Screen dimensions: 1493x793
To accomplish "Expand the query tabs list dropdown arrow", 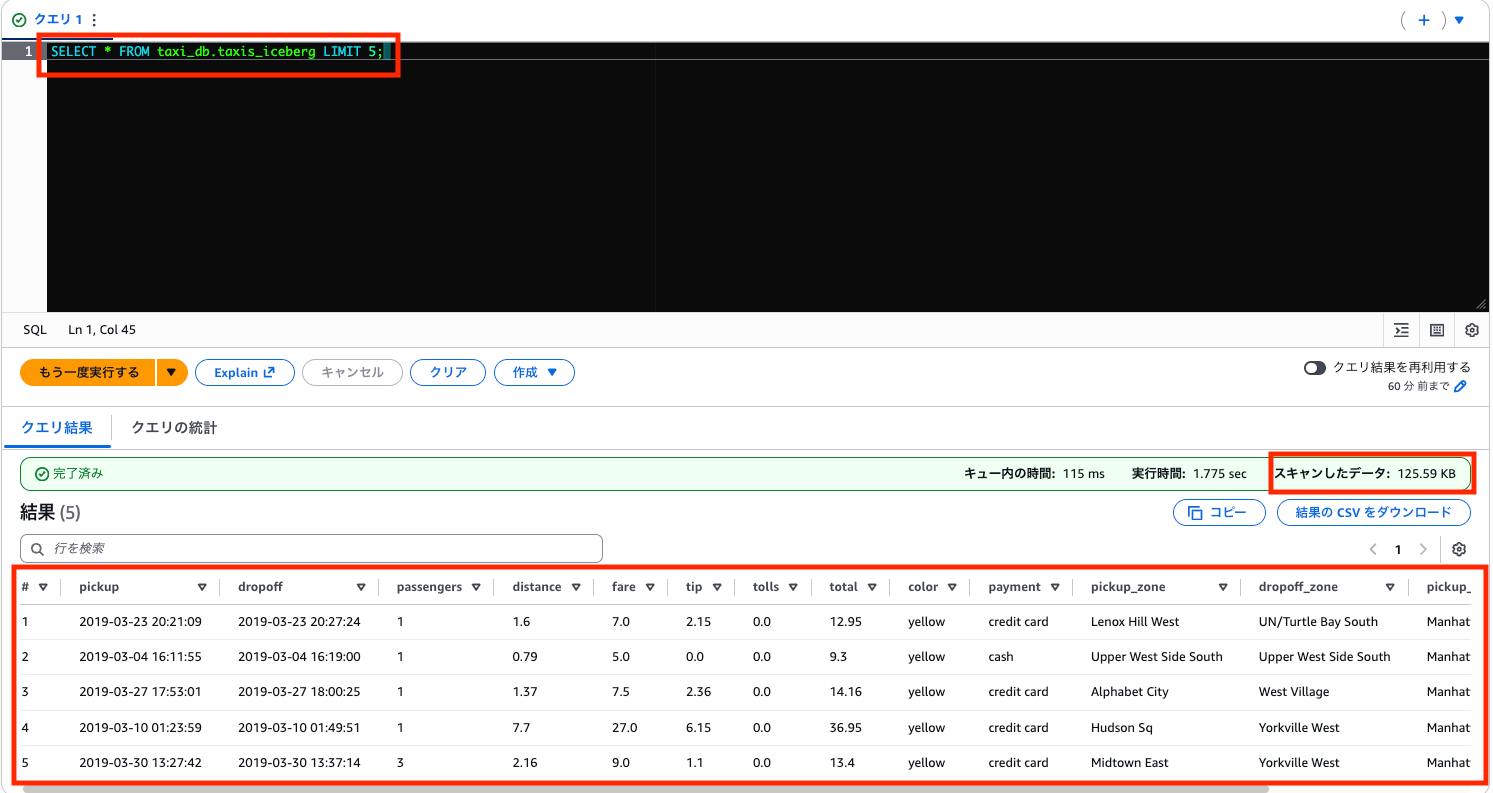I will click(x=1458, y=20).
